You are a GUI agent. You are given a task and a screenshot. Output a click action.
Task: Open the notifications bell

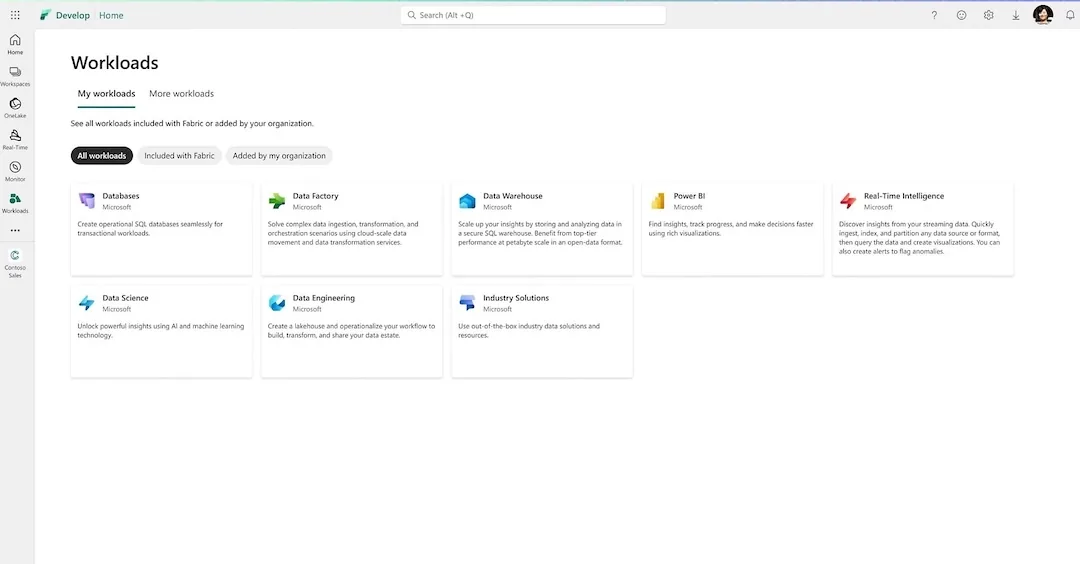point(1070,15)
